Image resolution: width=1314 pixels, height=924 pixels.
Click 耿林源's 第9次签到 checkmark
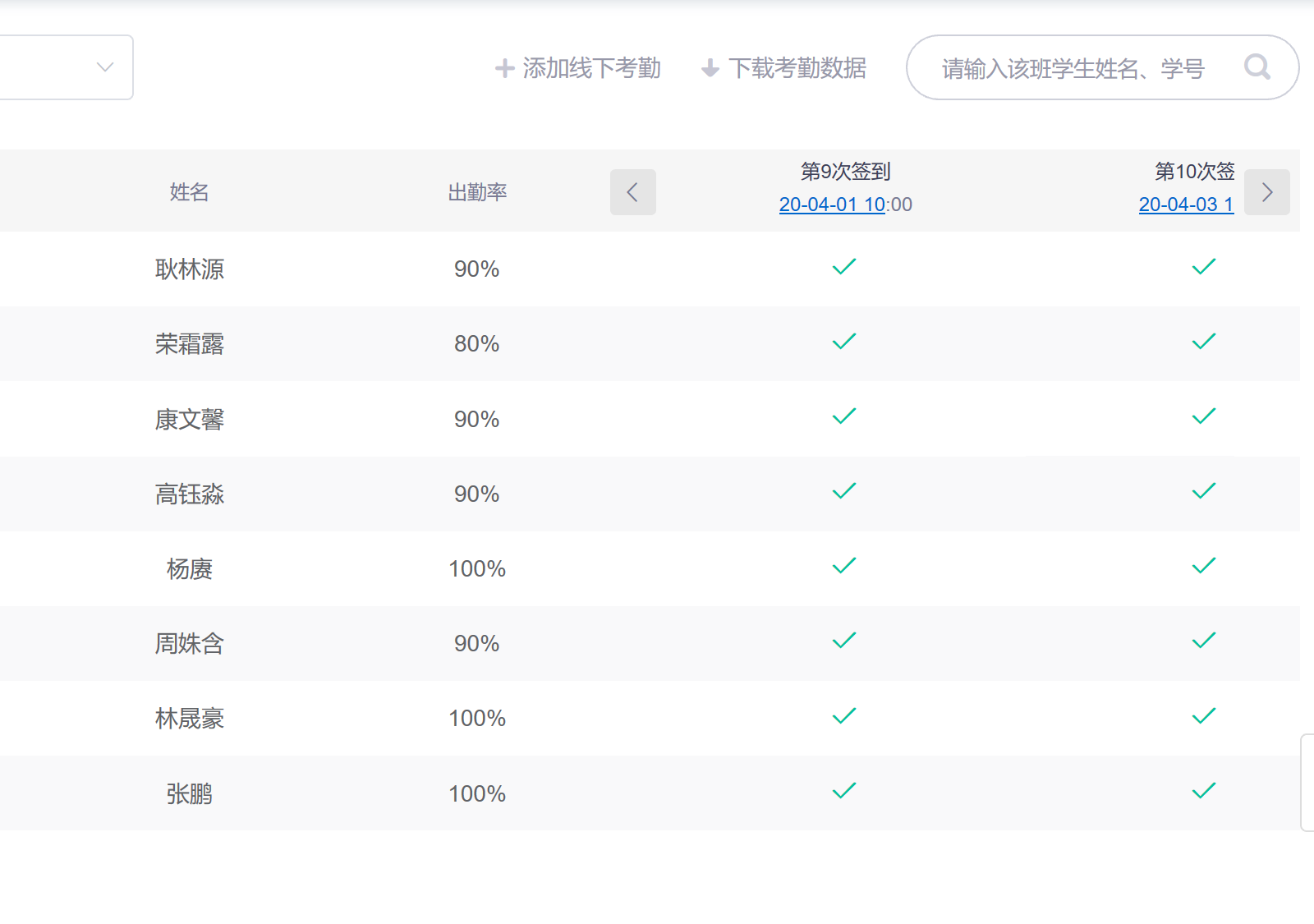pos(844,267)
